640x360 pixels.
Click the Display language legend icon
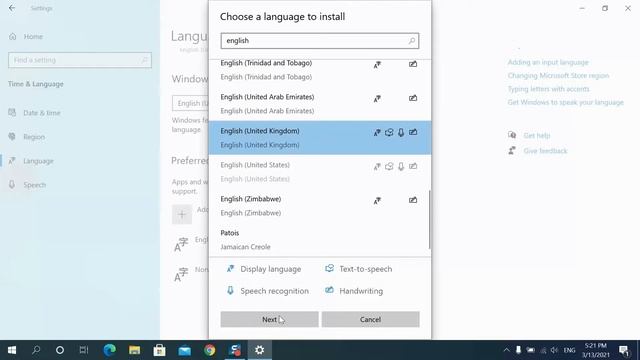click(x=230, y=269)
